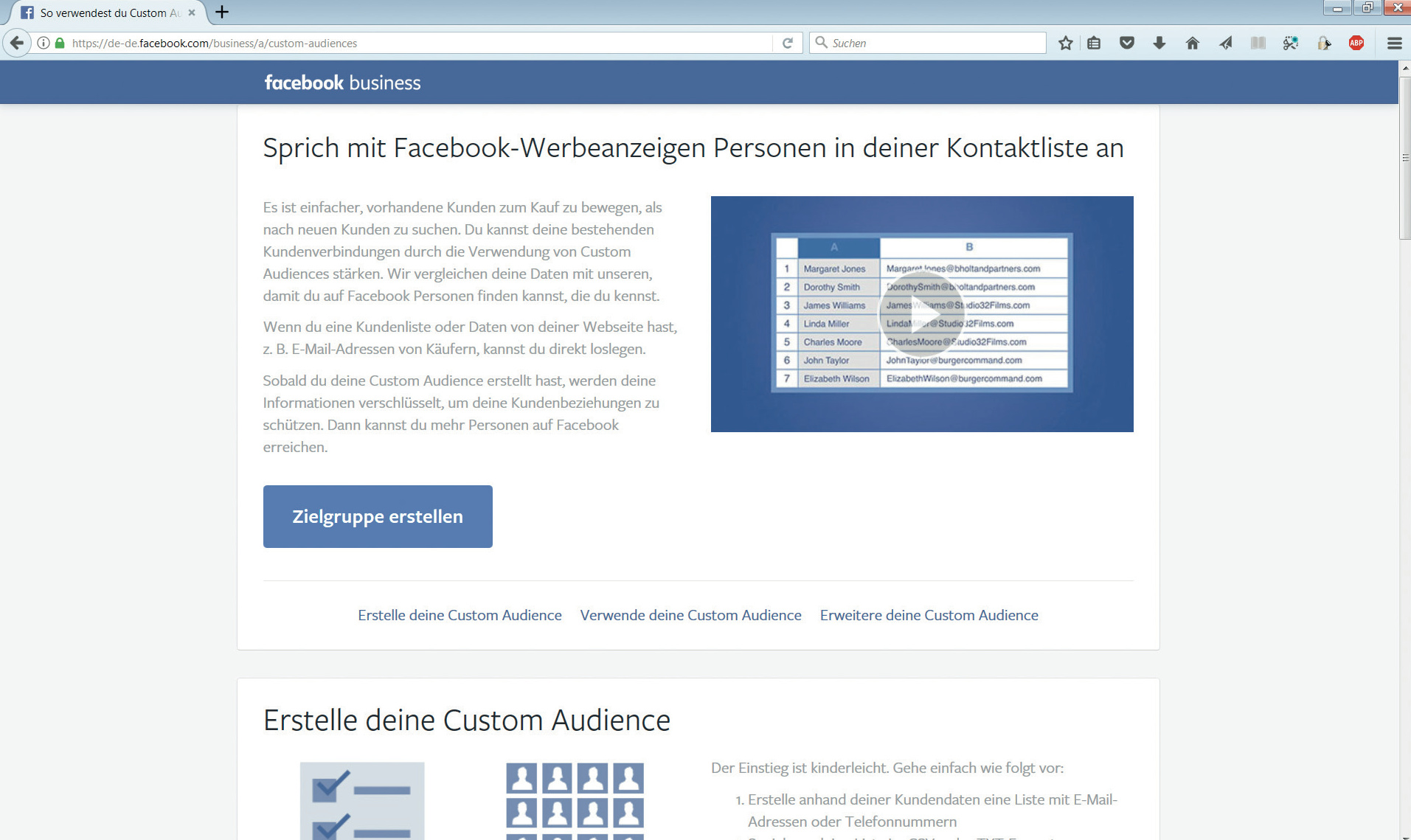Screen dimensions: 1411x840
Task: Click the back arrow button
Action: tap(17, 43)
